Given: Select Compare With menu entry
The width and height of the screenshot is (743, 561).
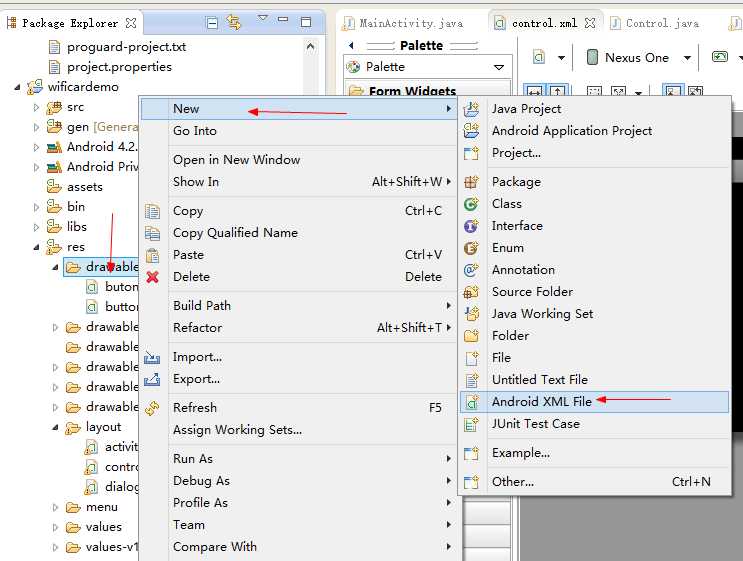Looking at the screenshot, I should click(299, 547).
